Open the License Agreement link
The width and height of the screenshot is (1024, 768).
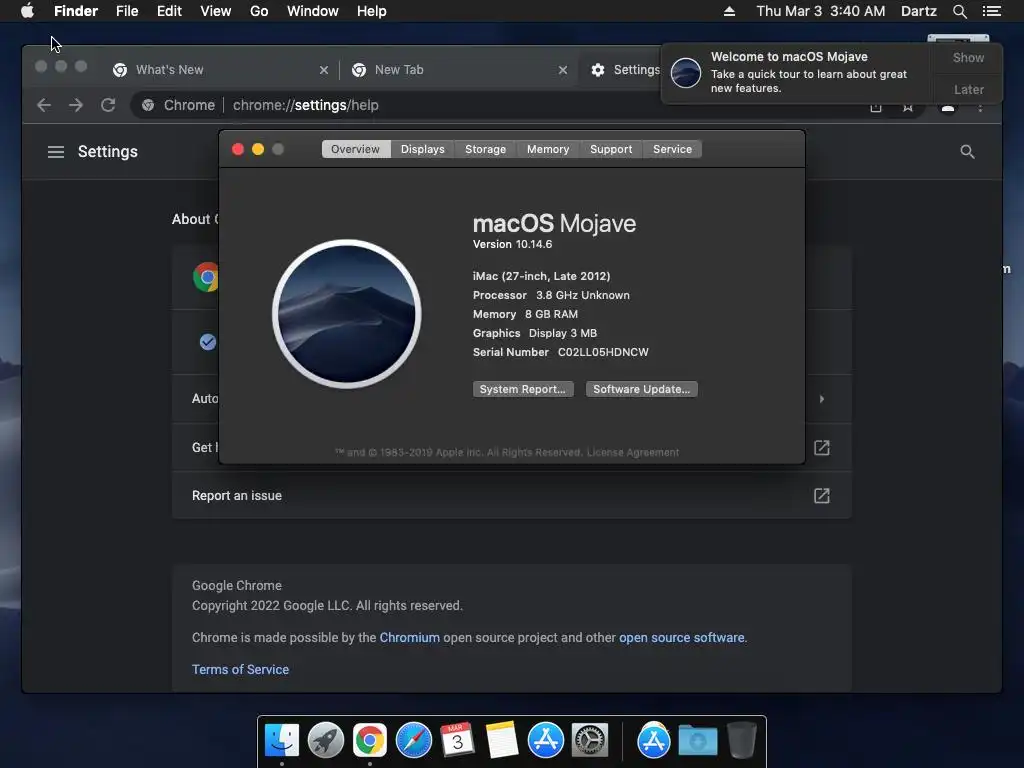[x=633, y=453]
